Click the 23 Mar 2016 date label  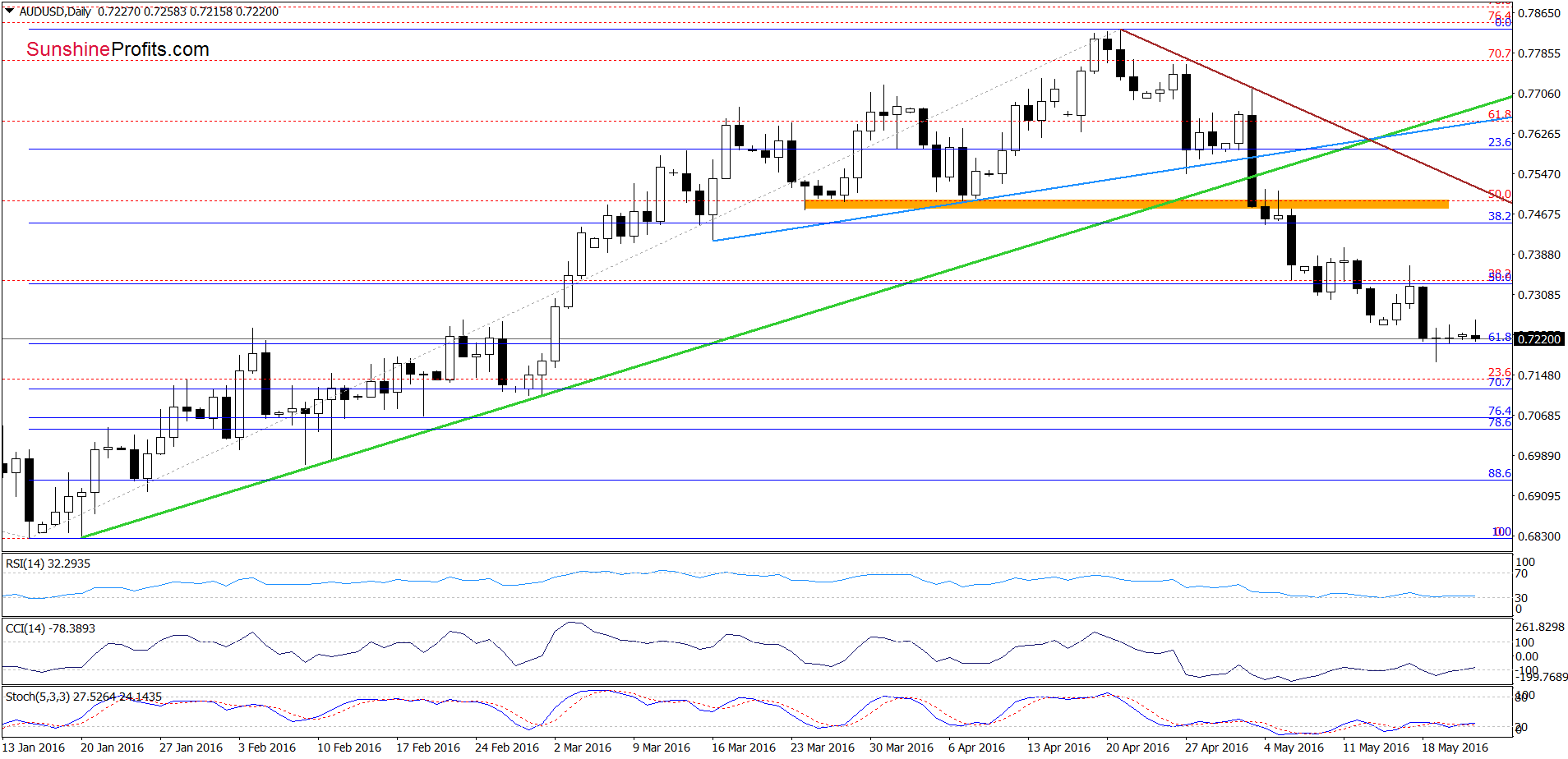point(823,747)
